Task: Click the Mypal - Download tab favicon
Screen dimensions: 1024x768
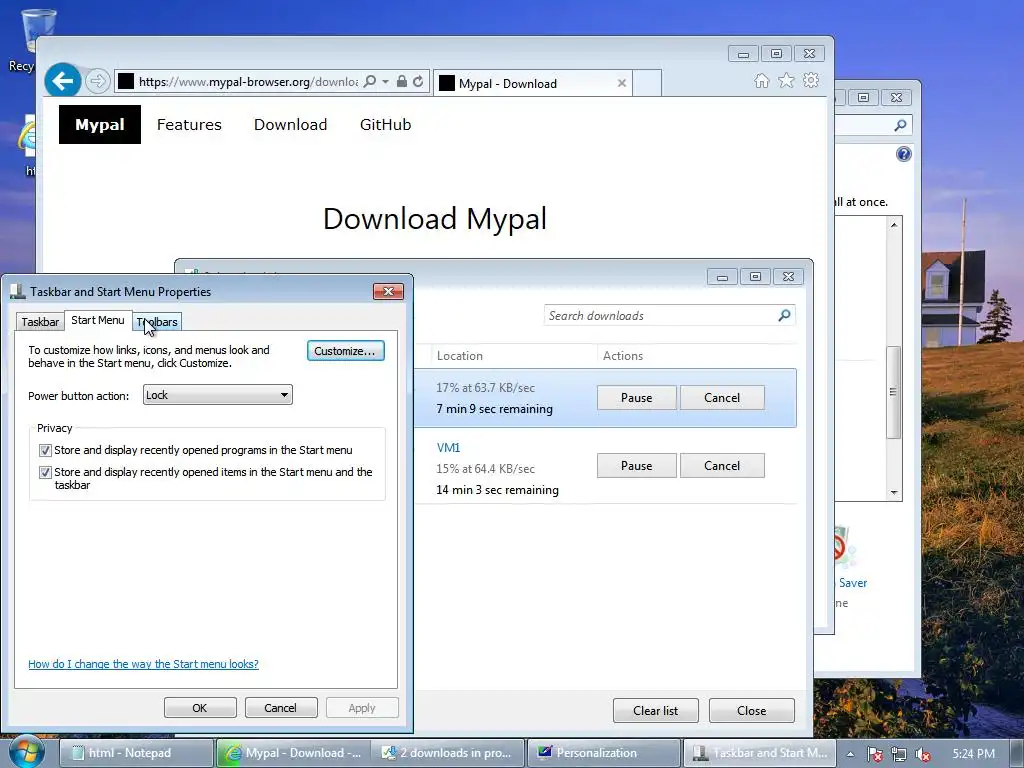Action: pyautogui.click(x=447, y=83)
